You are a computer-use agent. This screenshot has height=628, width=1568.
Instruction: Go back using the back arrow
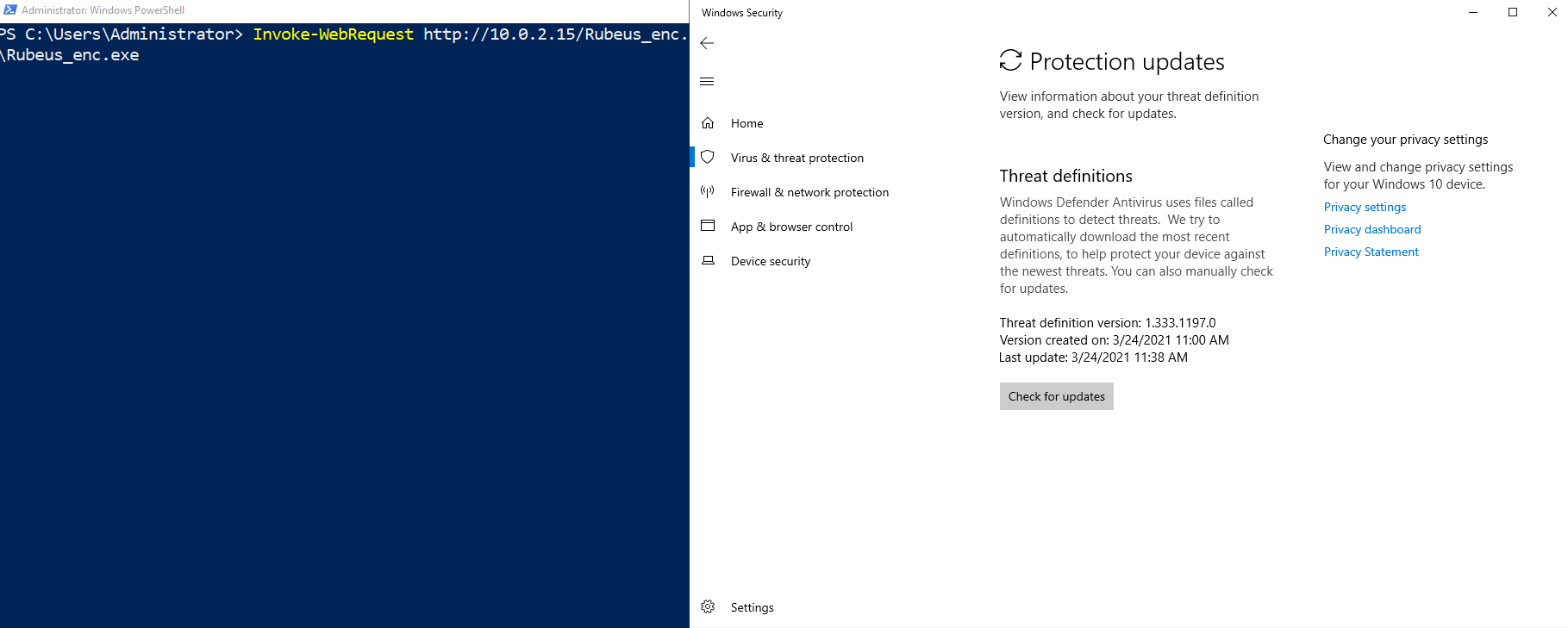tap(707, 43)
